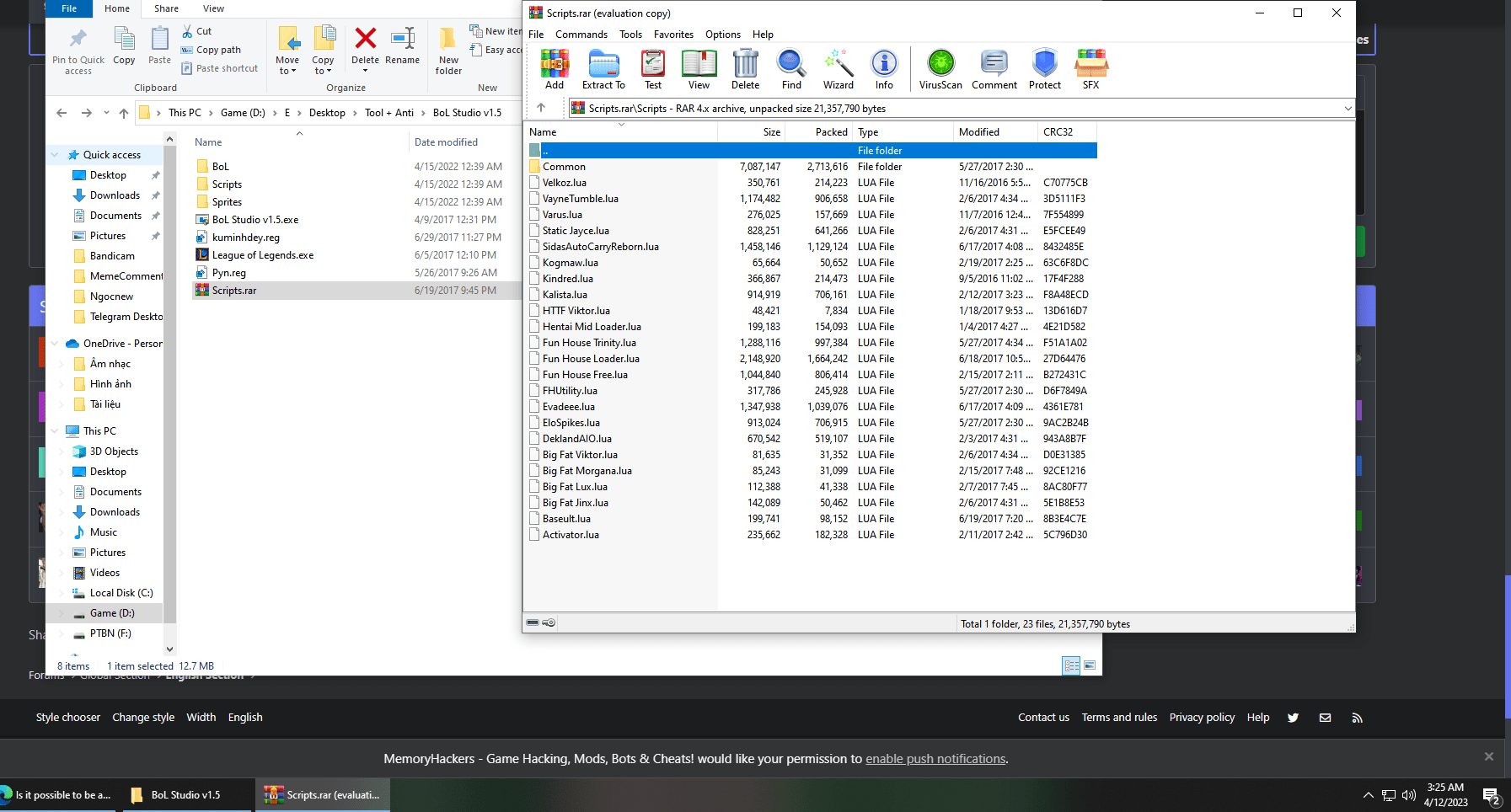
Task: Click the SFX icon in WinRAR
Action: (x=1091, y=69)
